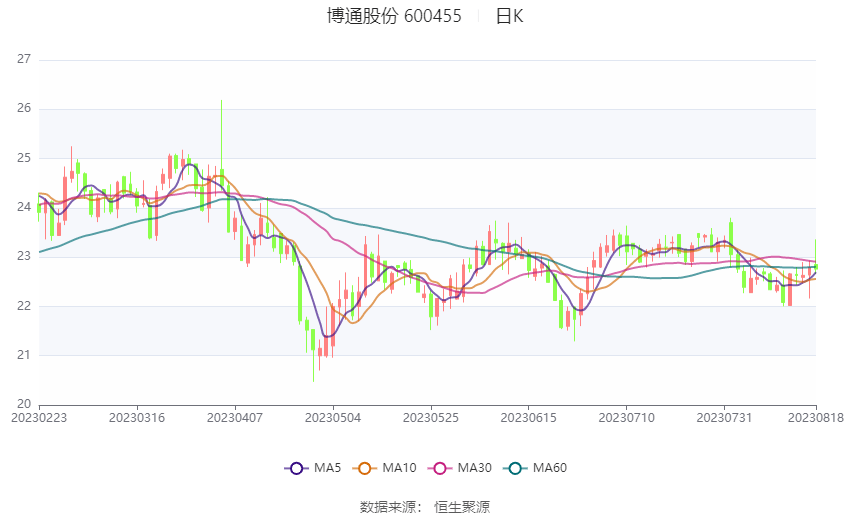Click the 20 price label on y-axis

point(25,404)
